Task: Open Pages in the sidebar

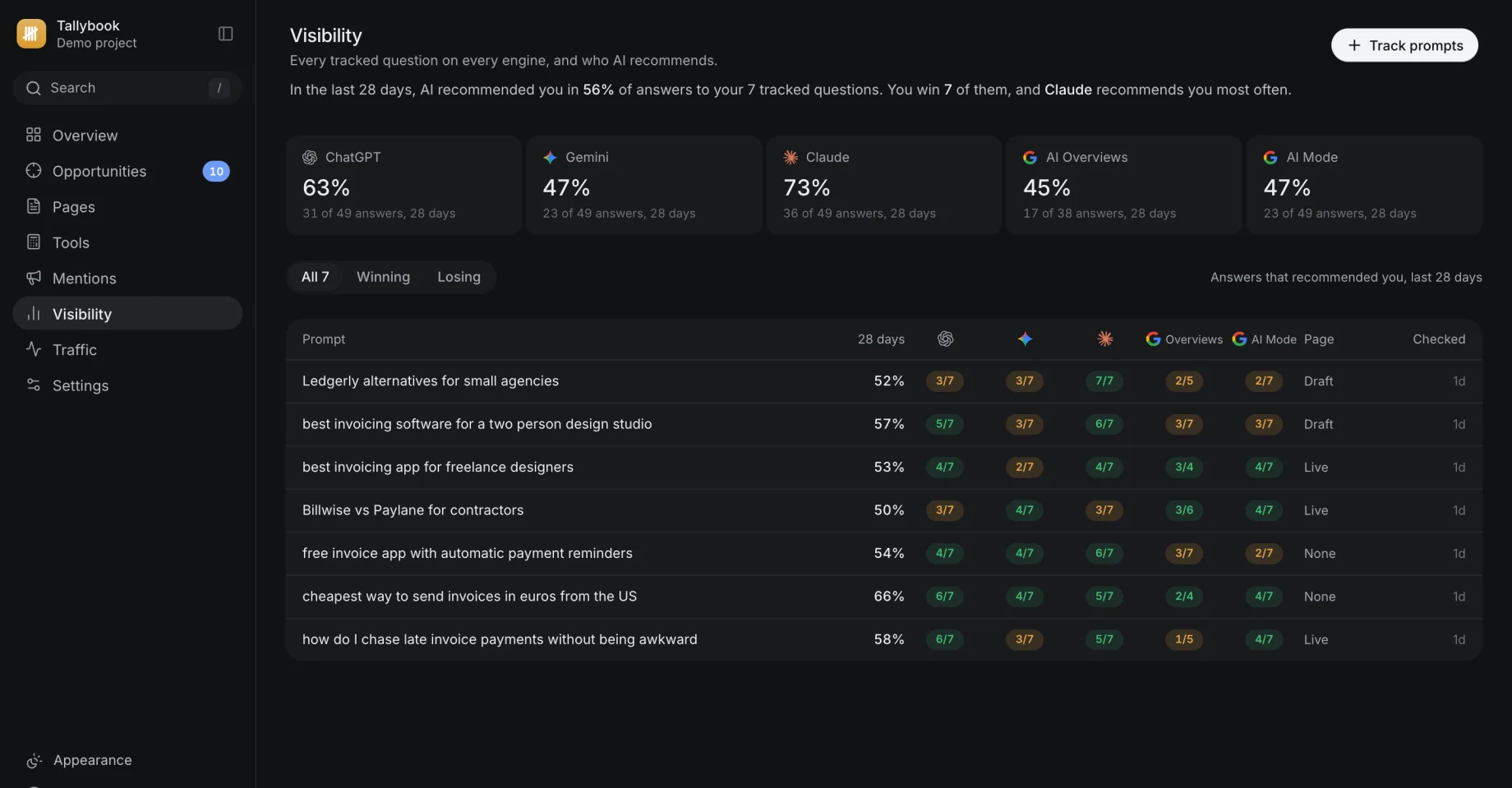Action: [x=127, y=206]
